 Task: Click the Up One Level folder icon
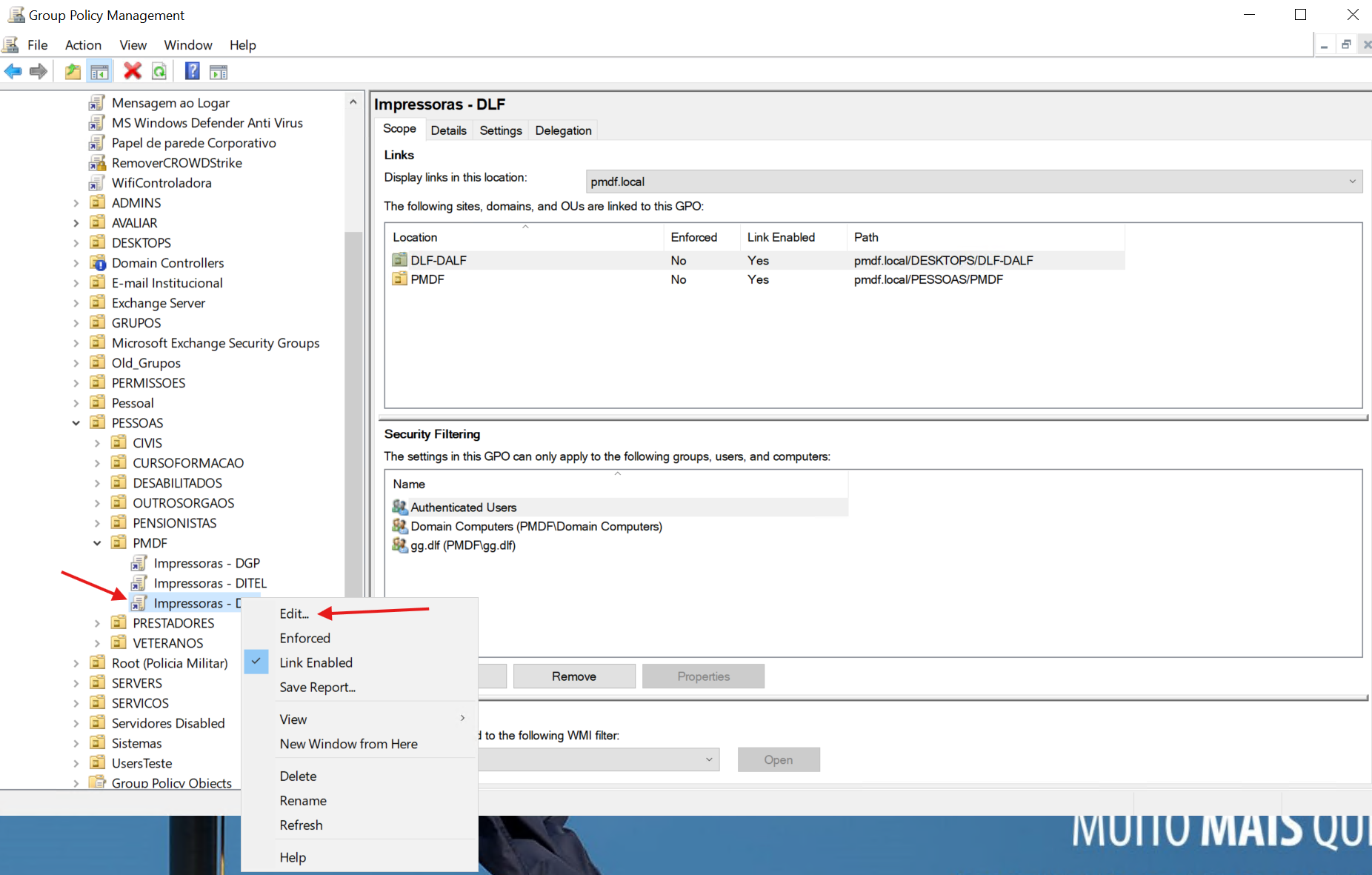[73, 71]
